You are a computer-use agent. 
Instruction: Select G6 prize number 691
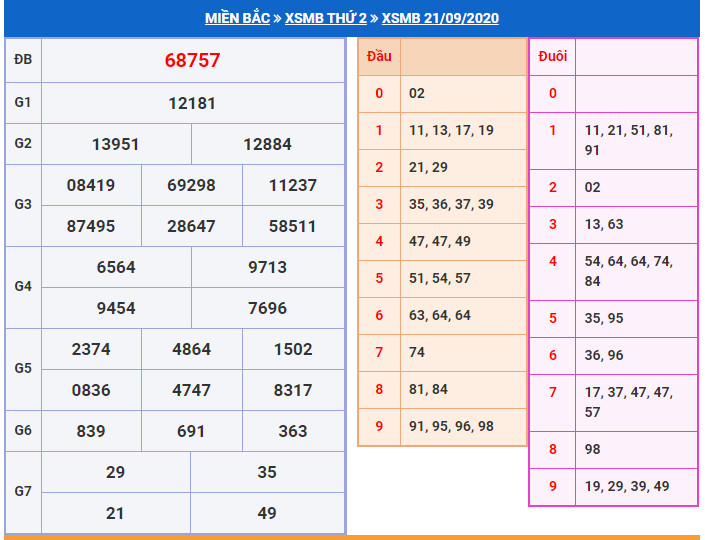[191, 431]
